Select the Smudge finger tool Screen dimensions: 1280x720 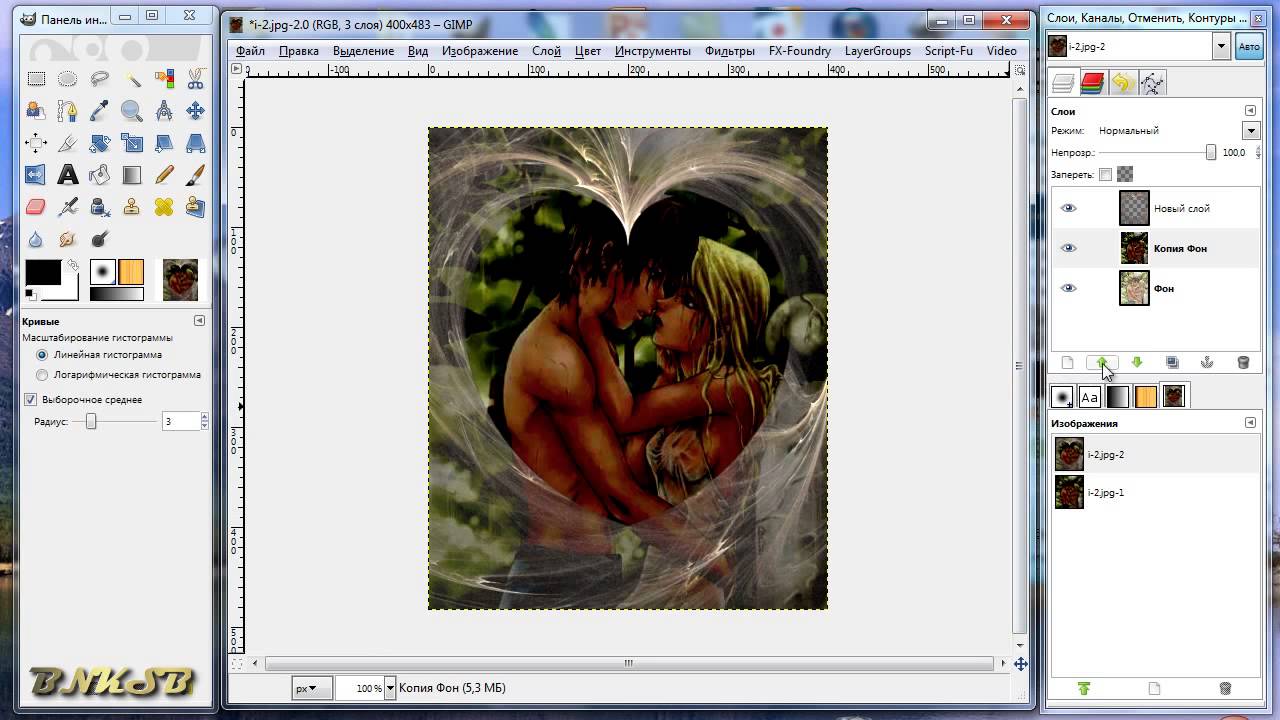pyautogui.click(x=67, y=239)
